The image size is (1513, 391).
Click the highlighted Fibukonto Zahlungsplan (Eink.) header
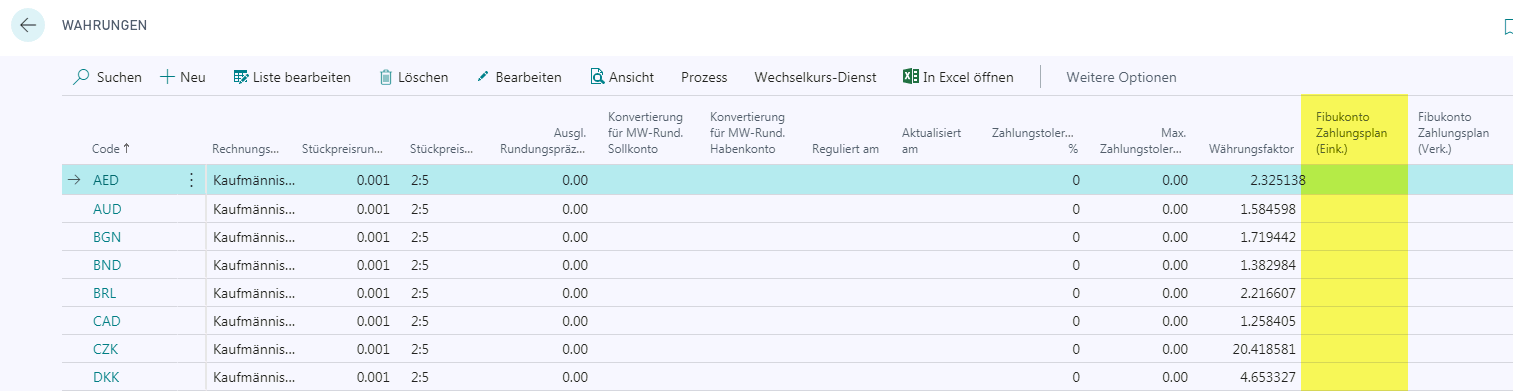1354,132
